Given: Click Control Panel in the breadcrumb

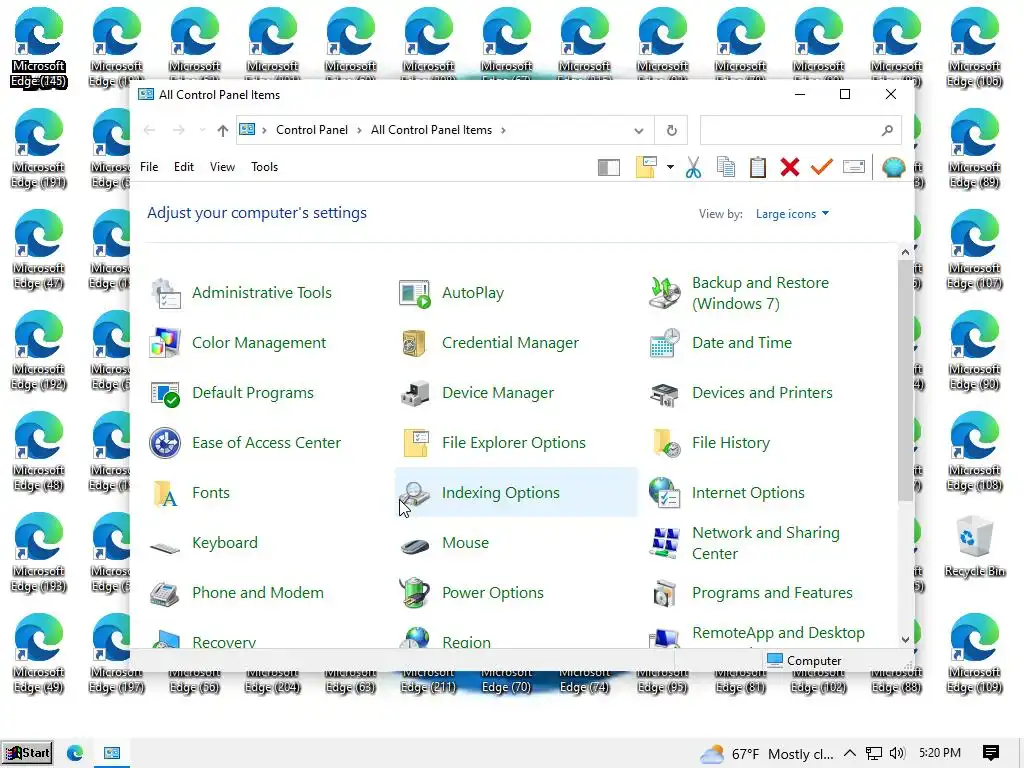Looking at the screenshot, I should [312, 130].
